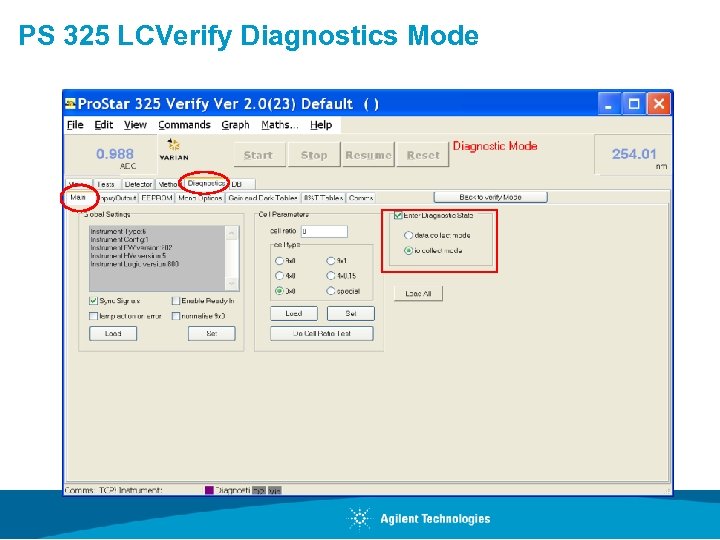The height and width of the screenshot is (540, 720).
Task: Switch to the Method tab
Action: [167, 184]
